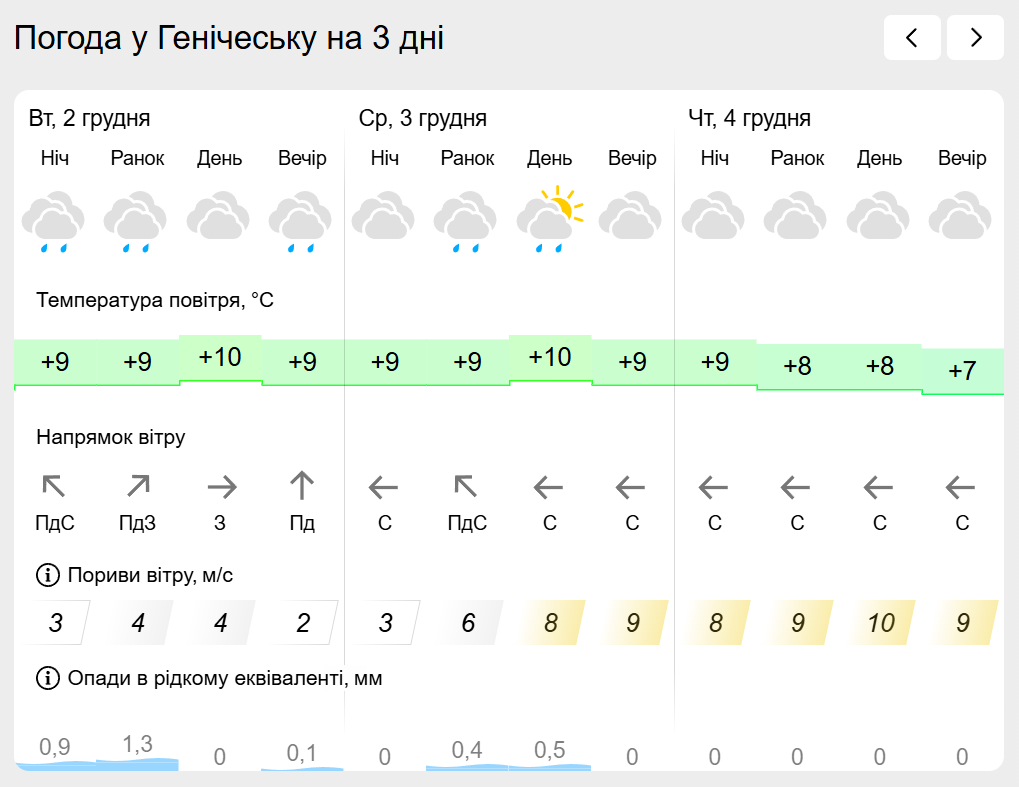Click Tuesday День right-pointing wind arrow
The image size is (1019, 787).
(221, 487)
